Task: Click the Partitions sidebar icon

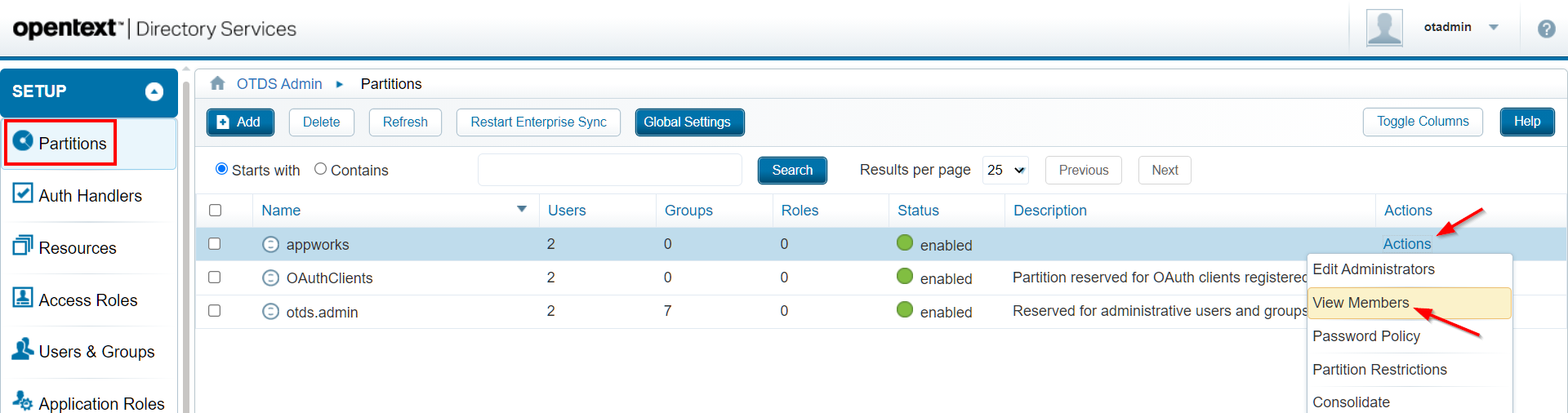Action: 24,141
